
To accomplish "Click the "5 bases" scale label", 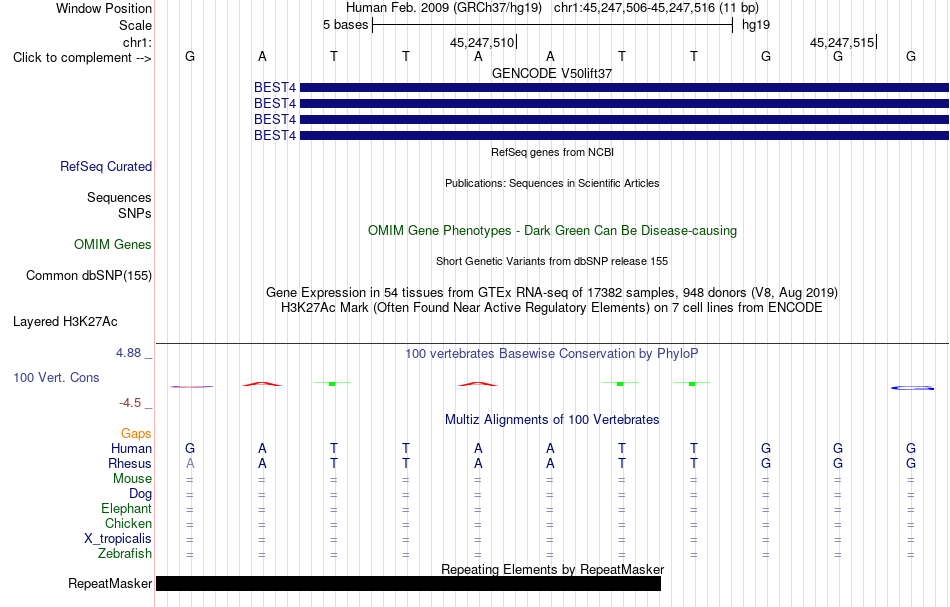I will [x=345, y=25].
